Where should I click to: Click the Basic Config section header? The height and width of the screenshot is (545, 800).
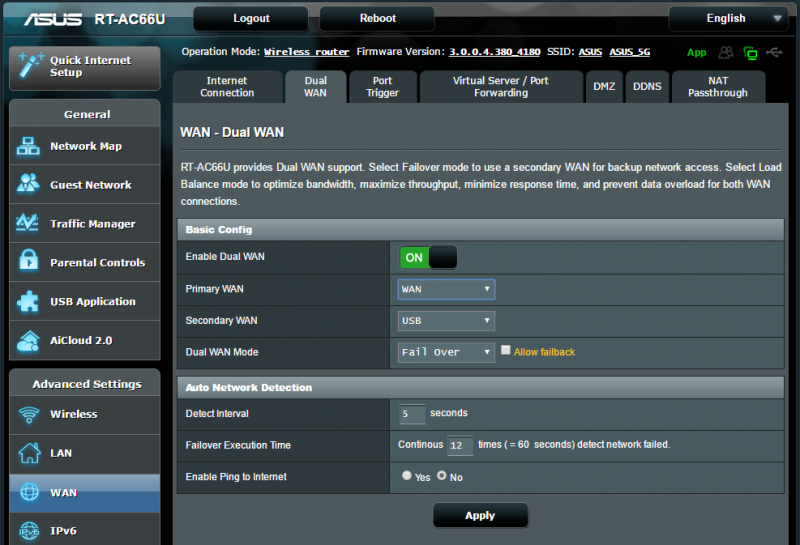(x=481, y=230)
